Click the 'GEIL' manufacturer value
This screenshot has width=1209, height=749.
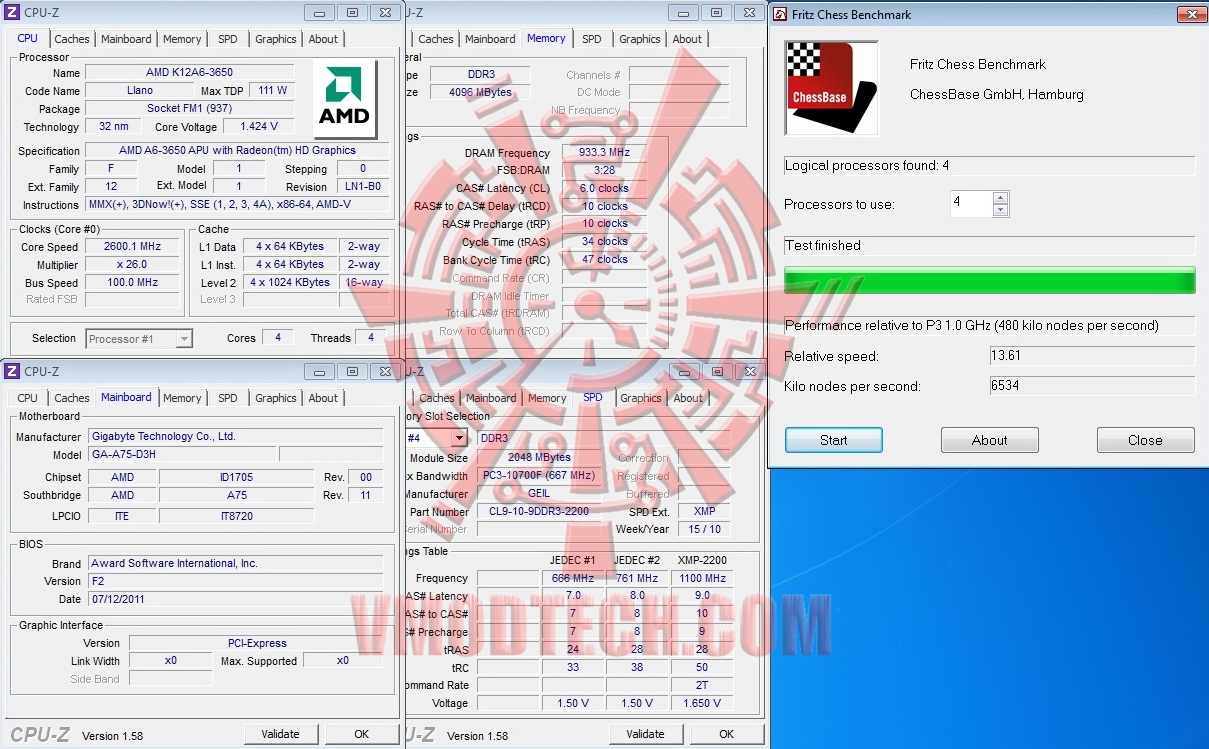pyautogui.click(x=539, y=494)
